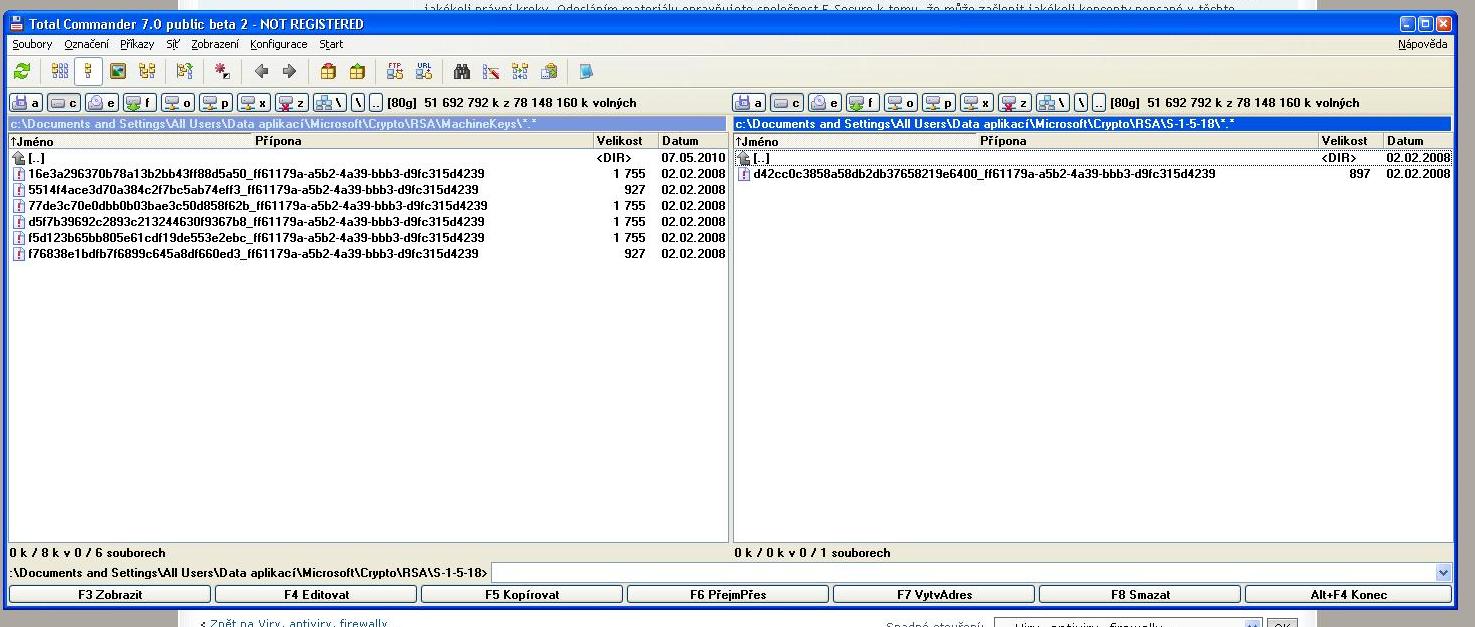Image resolution: width=1475 pixels, height=627 pixels.
Task: Go to parent directory button in left panel
Action: [376, 102]
